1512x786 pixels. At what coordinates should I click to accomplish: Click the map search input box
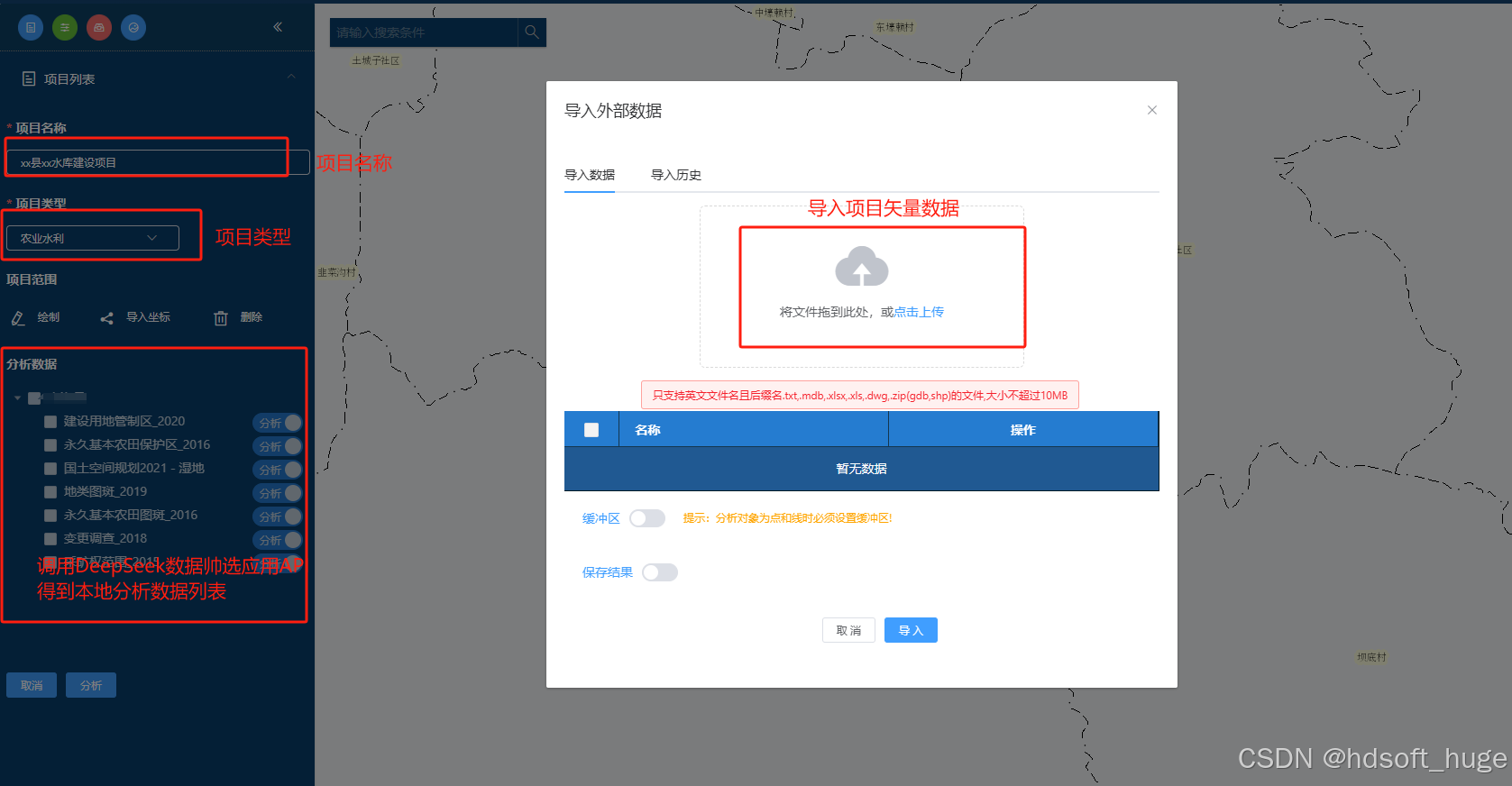click(x=424, y=32)
